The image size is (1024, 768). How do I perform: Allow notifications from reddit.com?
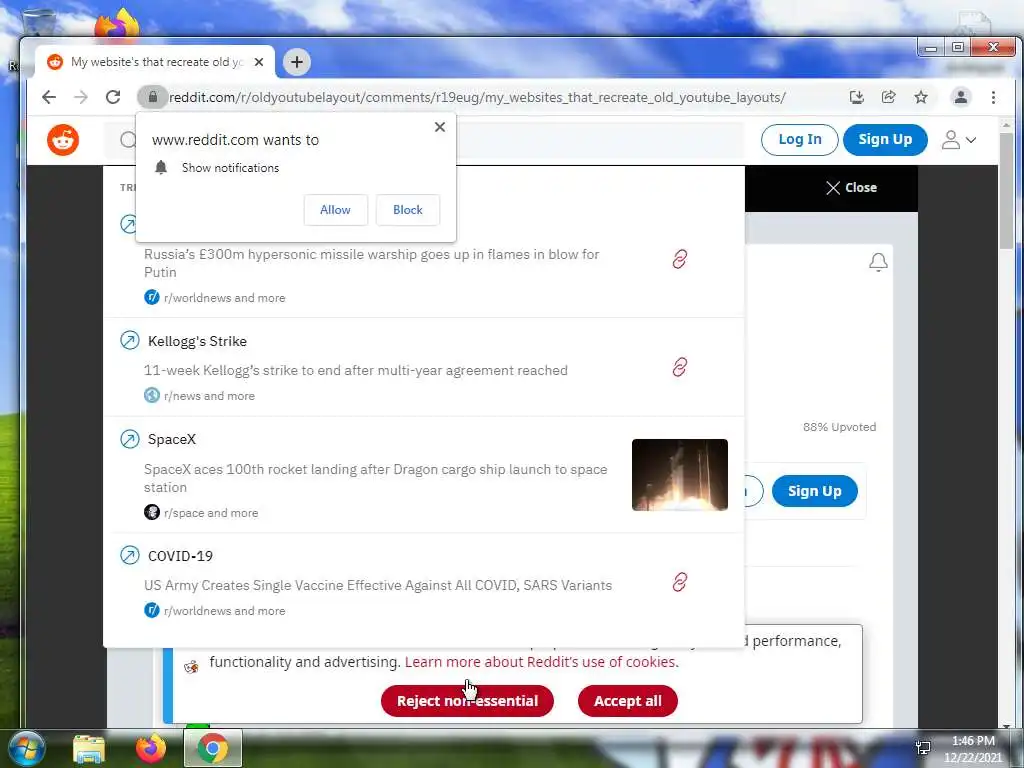coord(335,210)
